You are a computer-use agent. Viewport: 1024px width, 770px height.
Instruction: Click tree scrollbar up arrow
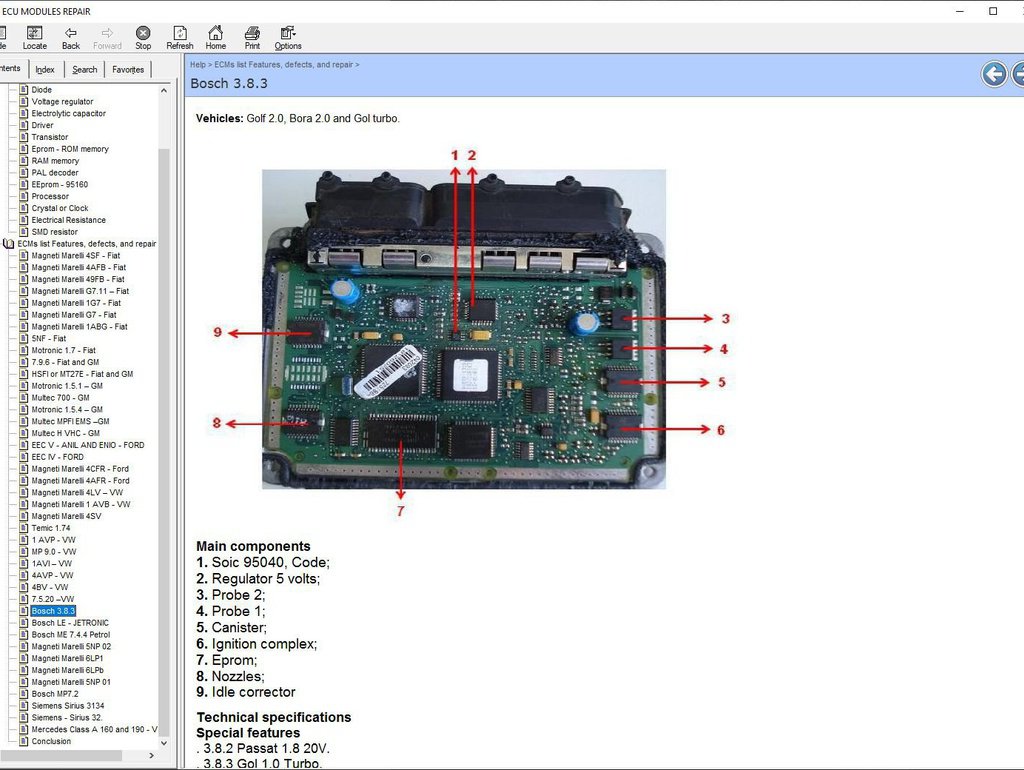pyautogui.click(x=164, y=90)
